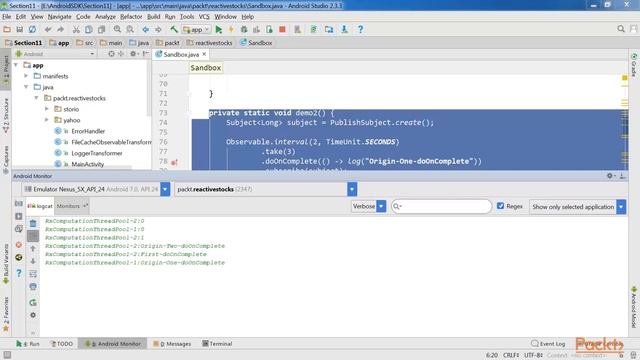Expand the storio package
The height and width of the screenshot is (360, 640).
47,109
